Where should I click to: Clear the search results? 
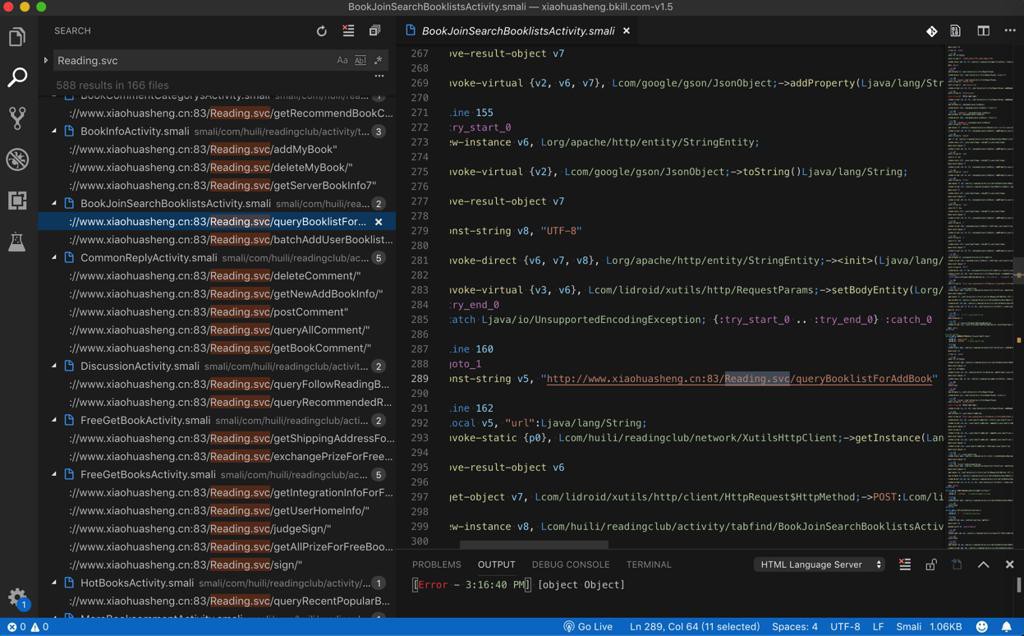point(348,31)
